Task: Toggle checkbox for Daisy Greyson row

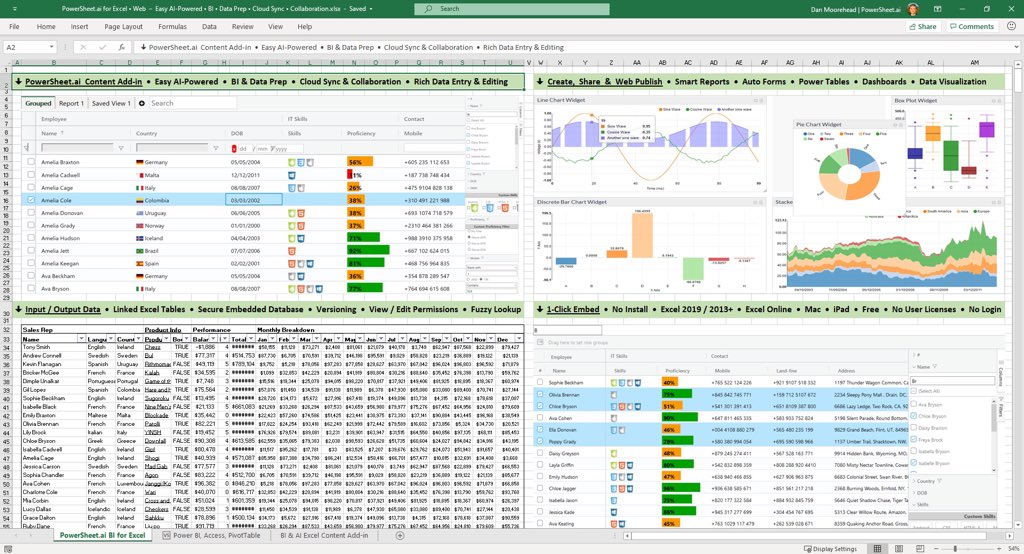Action: click(x=540, y=453)
